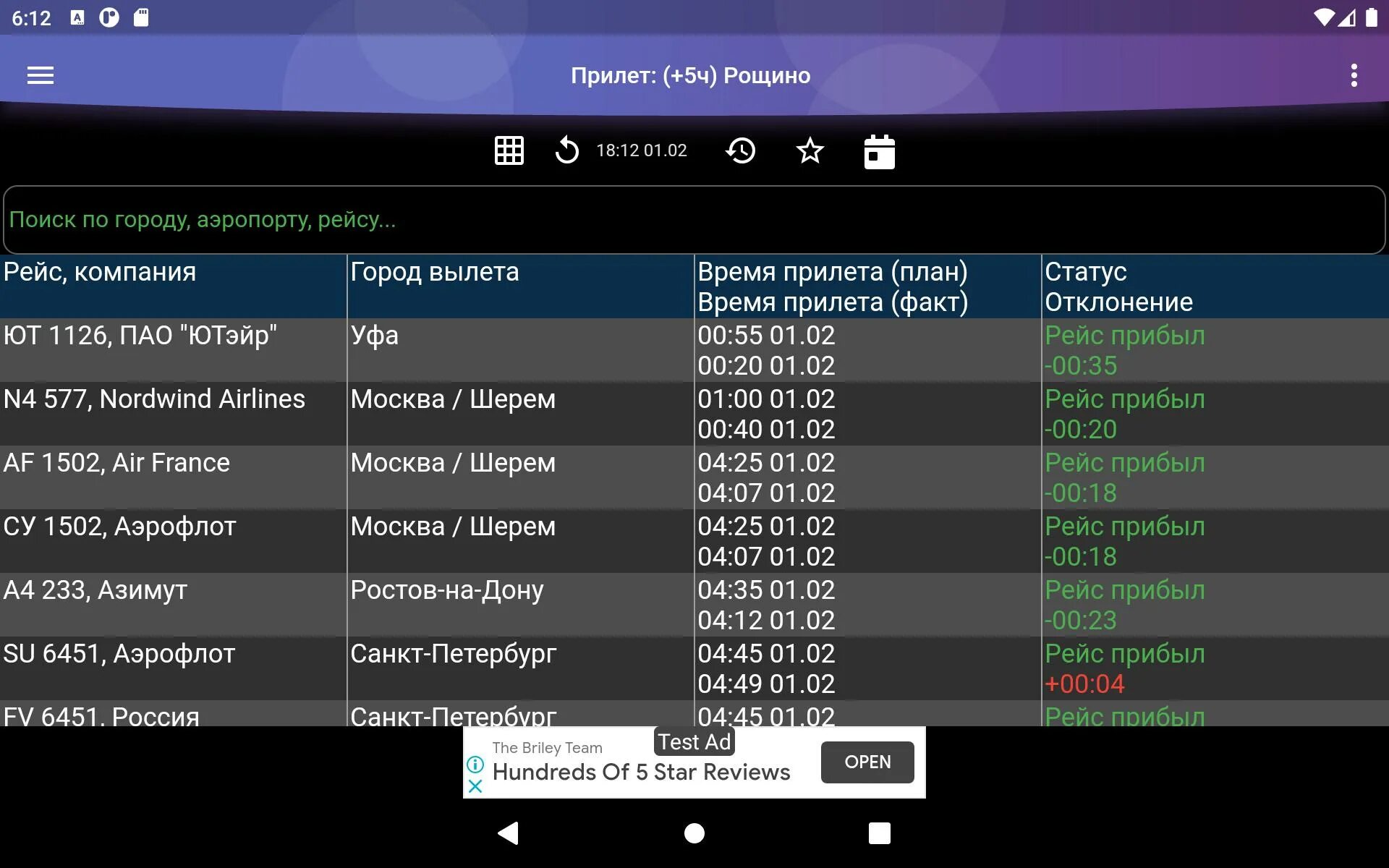
Task: Tap the flight search input field
Action: [x=694, y=220]
